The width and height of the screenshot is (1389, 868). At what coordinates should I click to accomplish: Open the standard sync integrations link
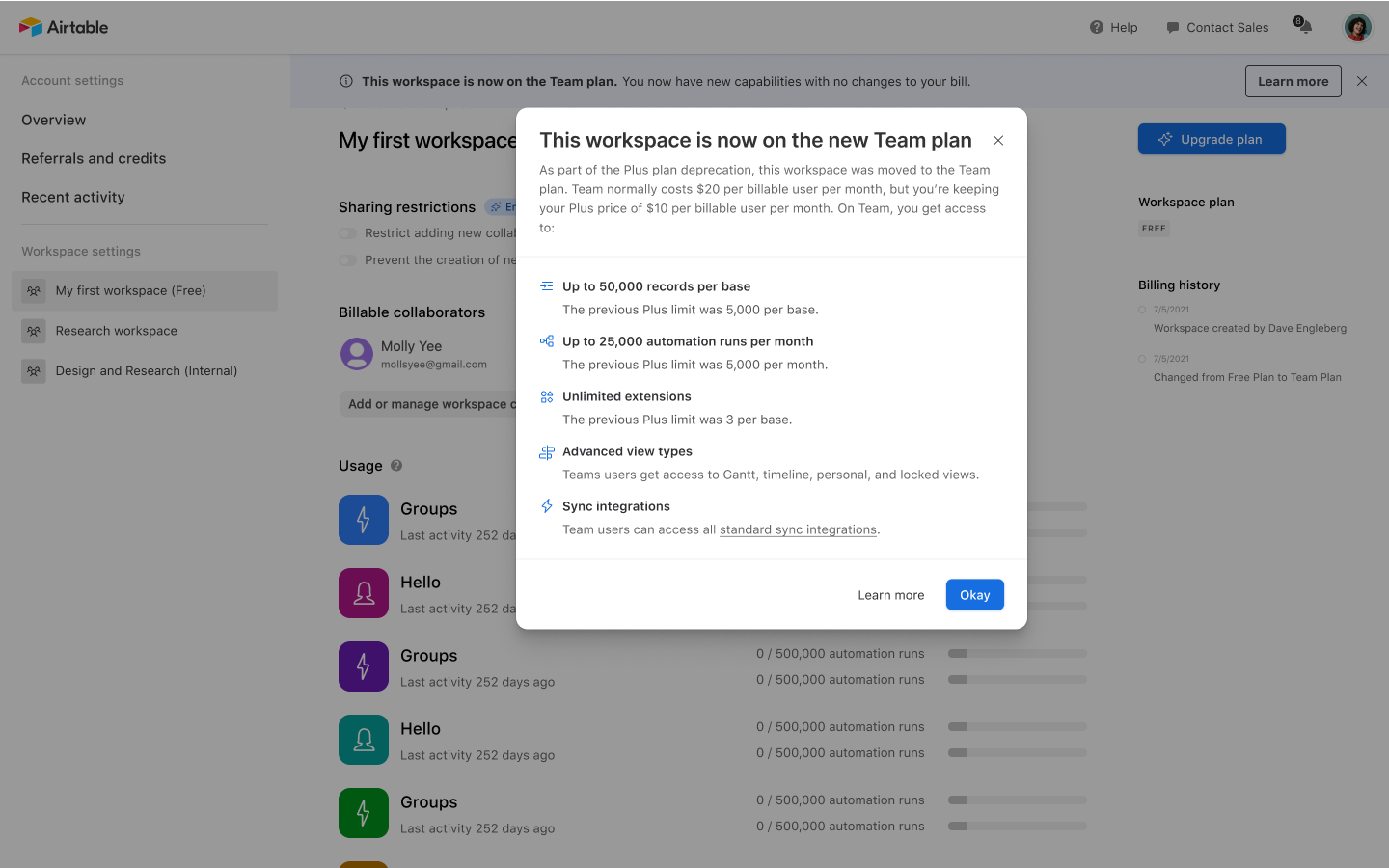(x=798, y=529)
